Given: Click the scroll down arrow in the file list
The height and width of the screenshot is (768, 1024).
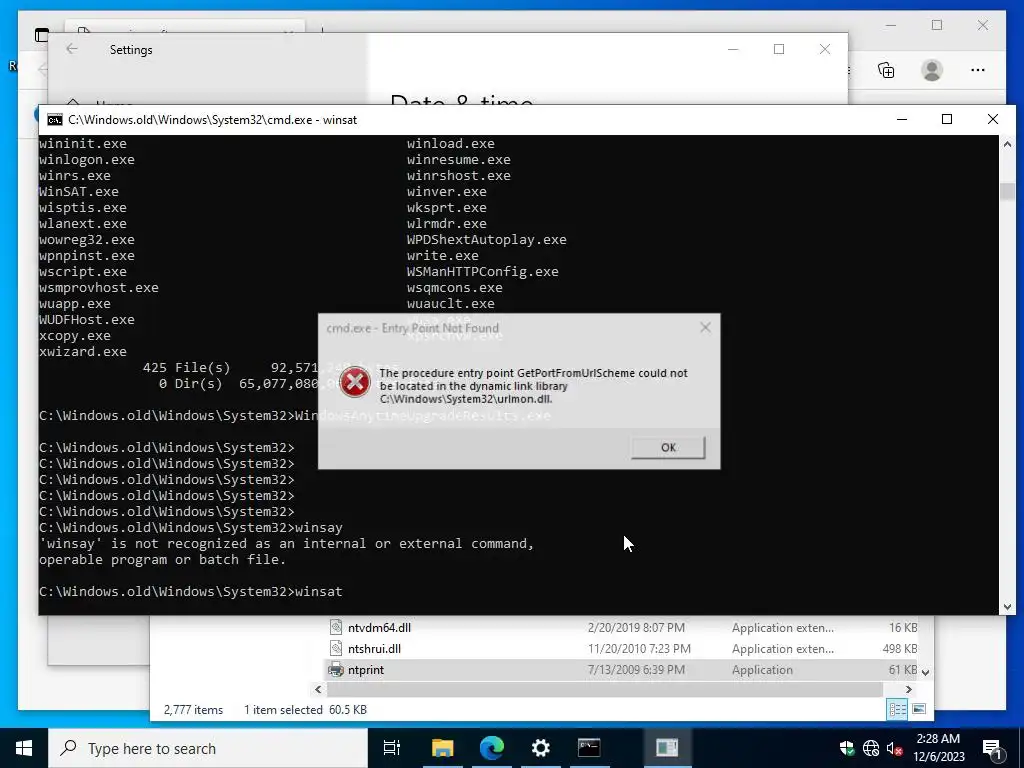Looking at the screenshot, I should coord(925,672).
